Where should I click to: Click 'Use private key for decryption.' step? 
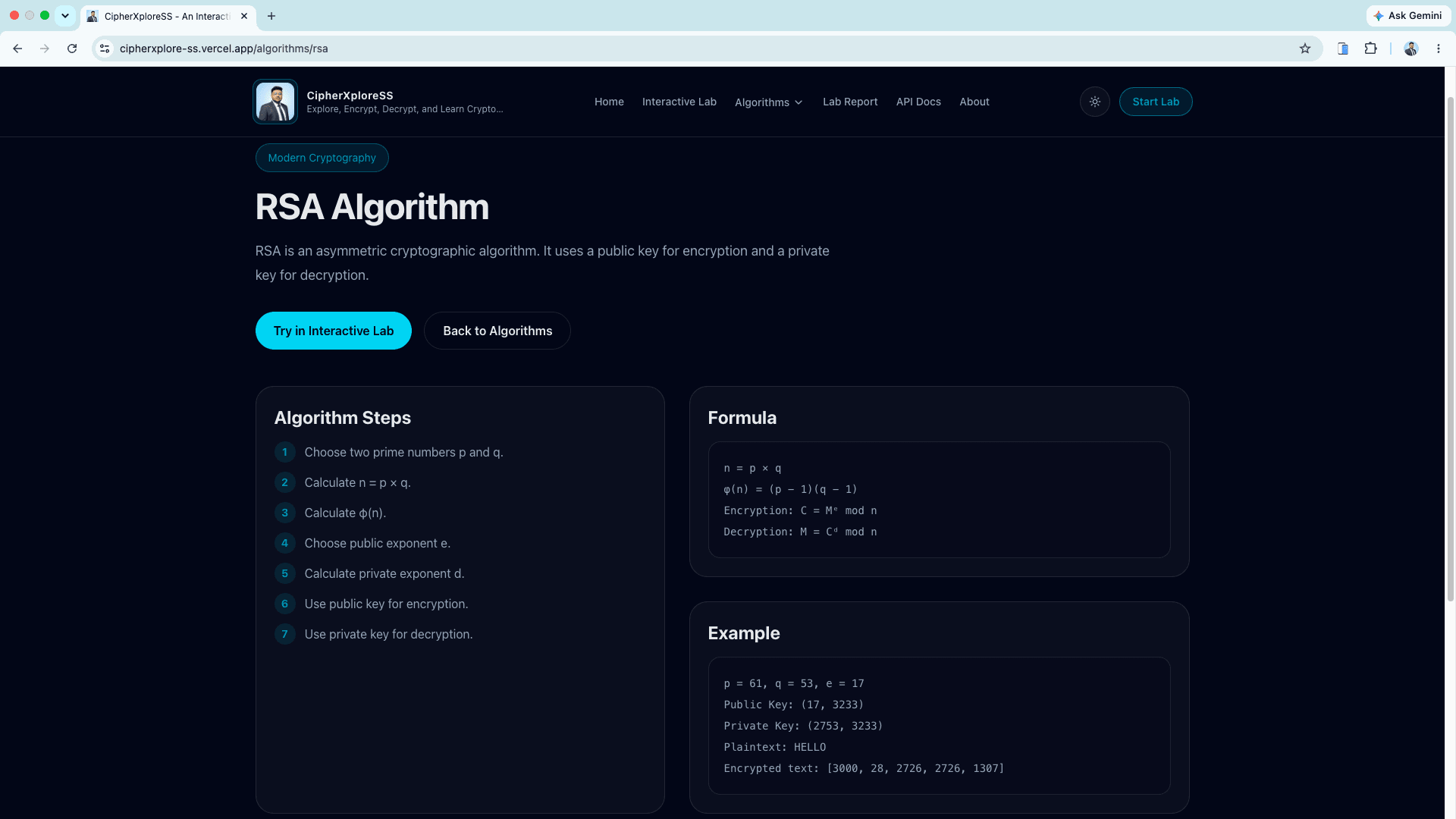[389, 634]
